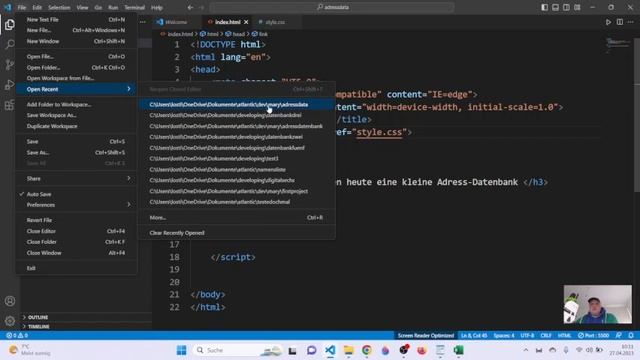This screenshot has width=640, height=360.
Task: Click the Split Editor icon
Action: (620, 22)
